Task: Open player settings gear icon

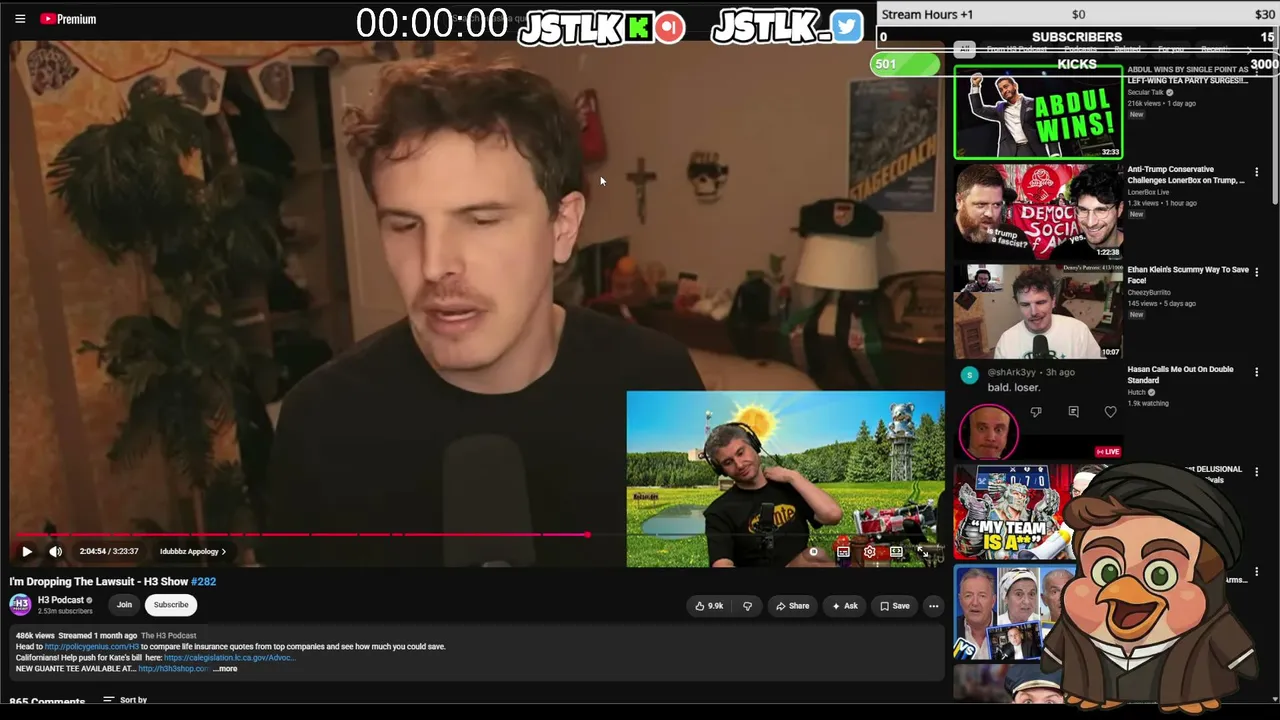Action: tap(870, 551)
